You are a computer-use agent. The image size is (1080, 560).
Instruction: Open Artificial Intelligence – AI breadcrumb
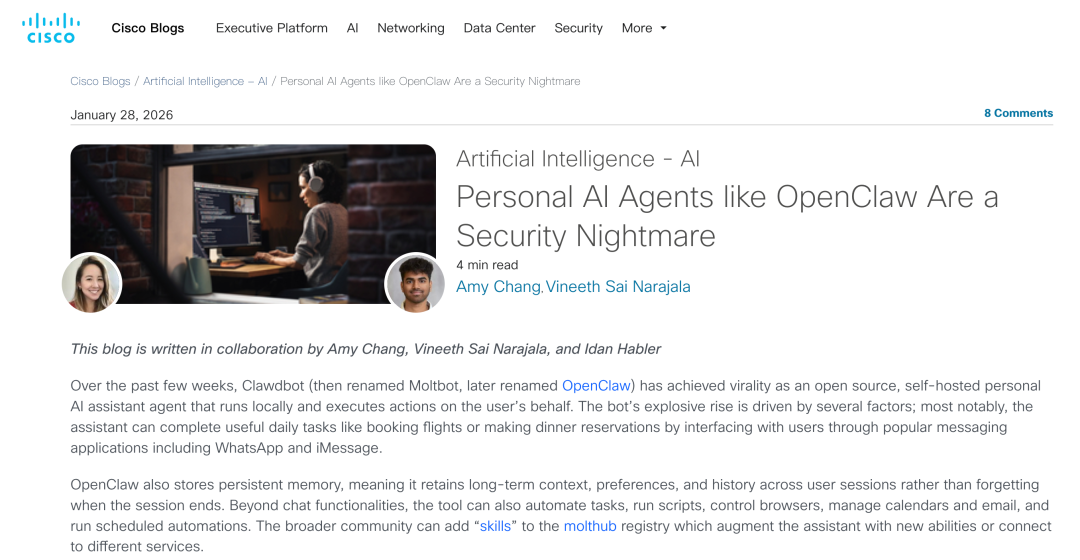[x=205, y=81]
